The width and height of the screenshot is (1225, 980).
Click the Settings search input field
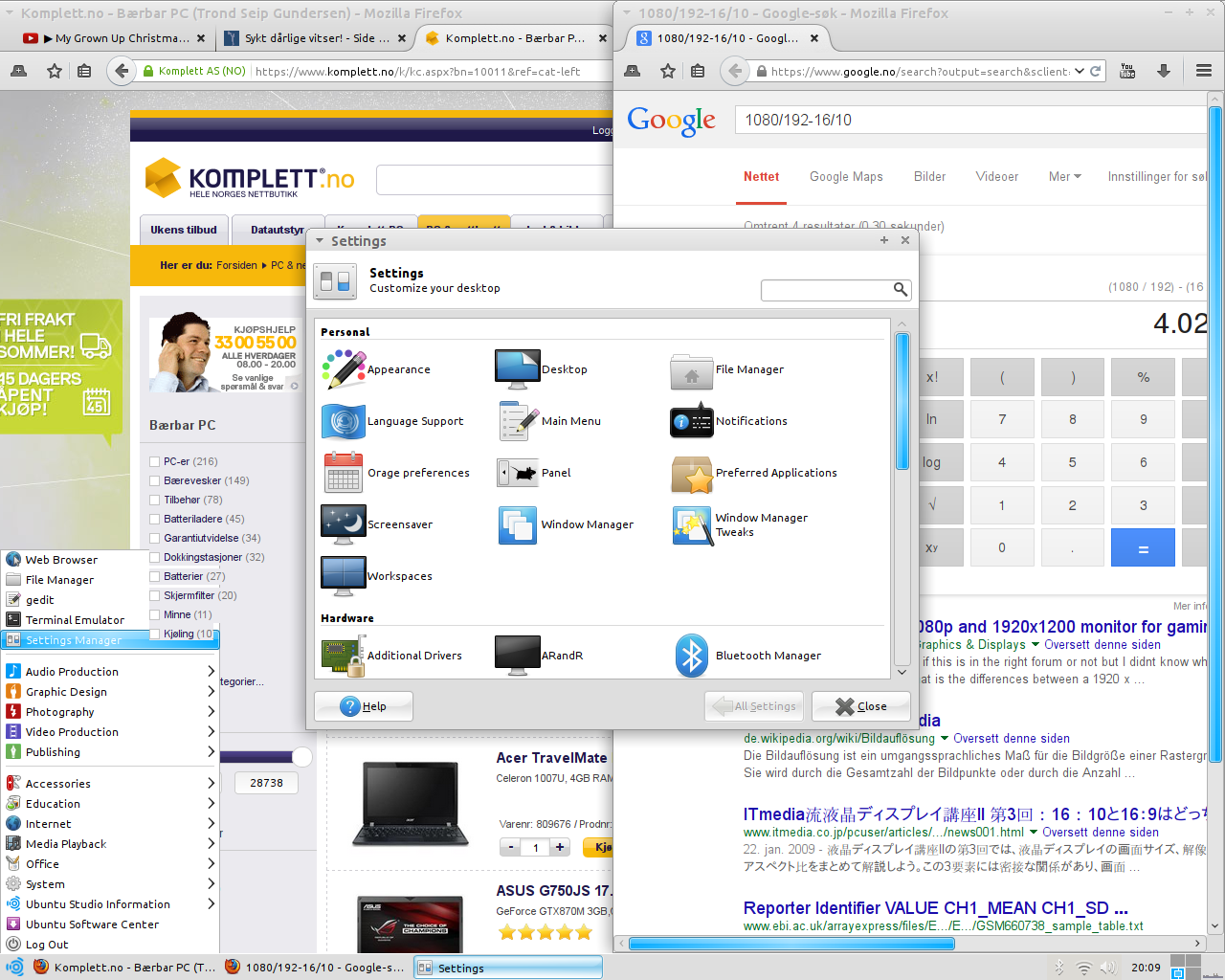(826, 289)
